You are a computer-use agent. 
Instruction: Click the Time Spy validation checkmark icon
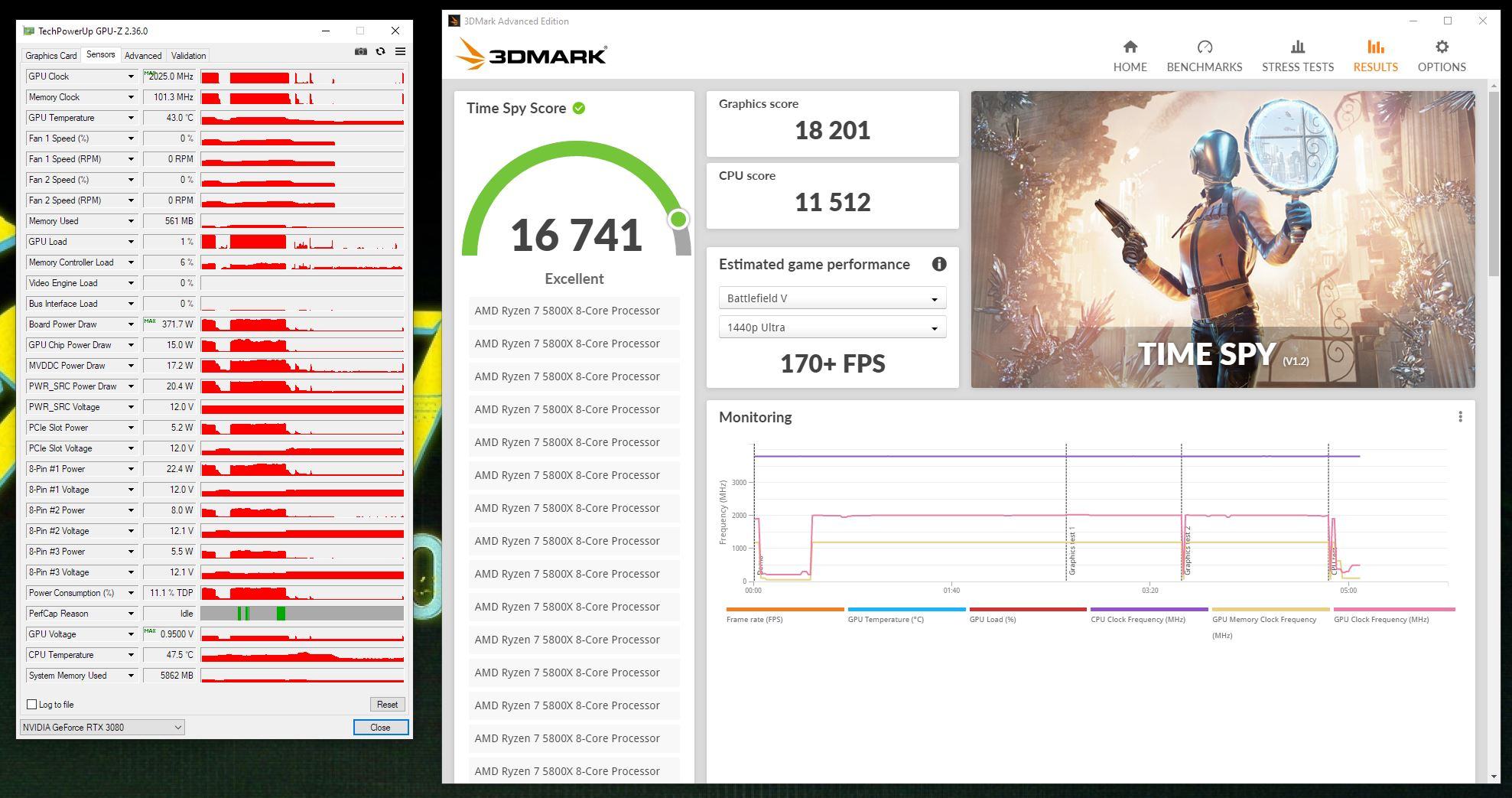pos(579,108)
